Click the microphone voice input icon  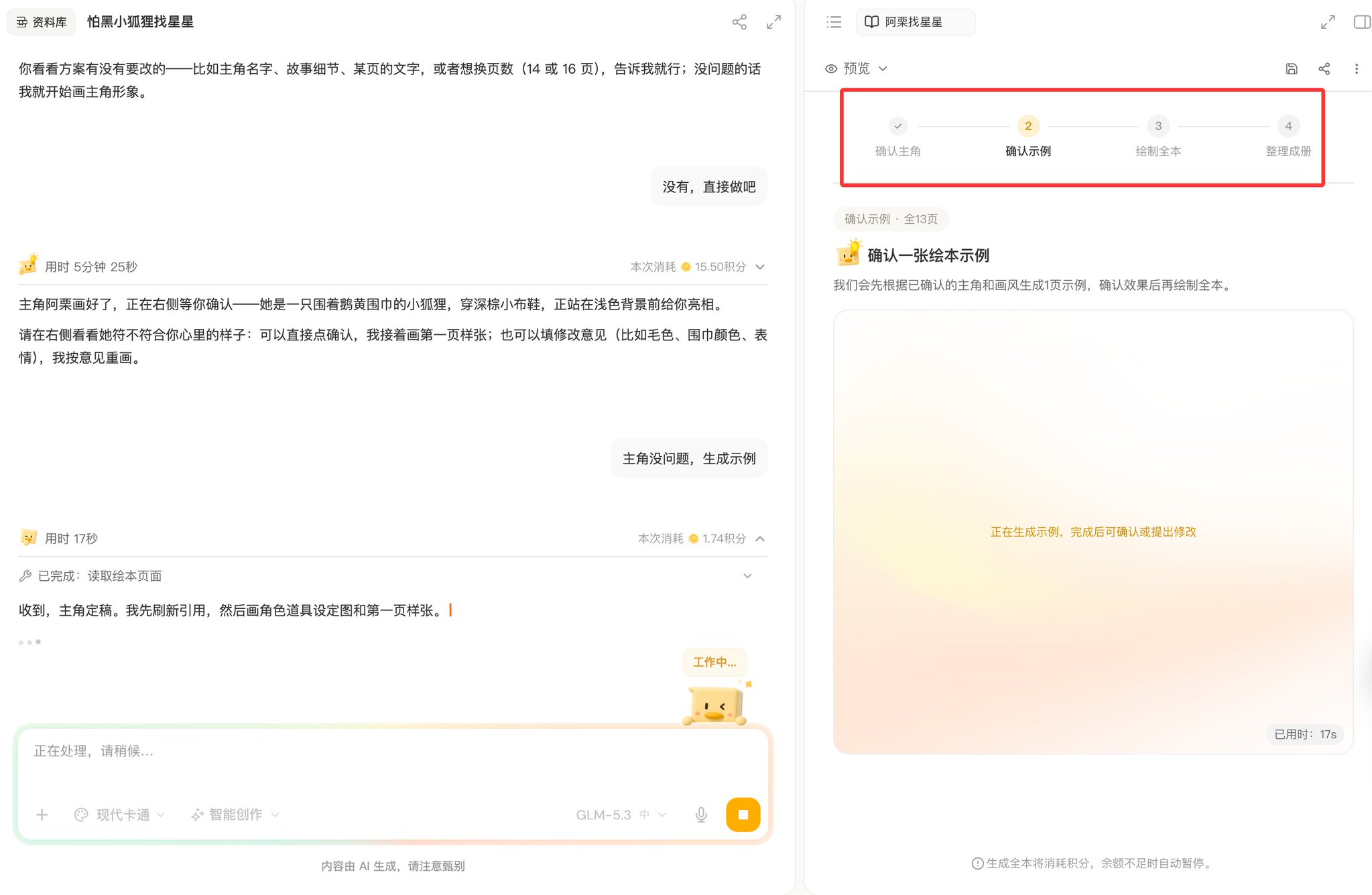point(701,815)
